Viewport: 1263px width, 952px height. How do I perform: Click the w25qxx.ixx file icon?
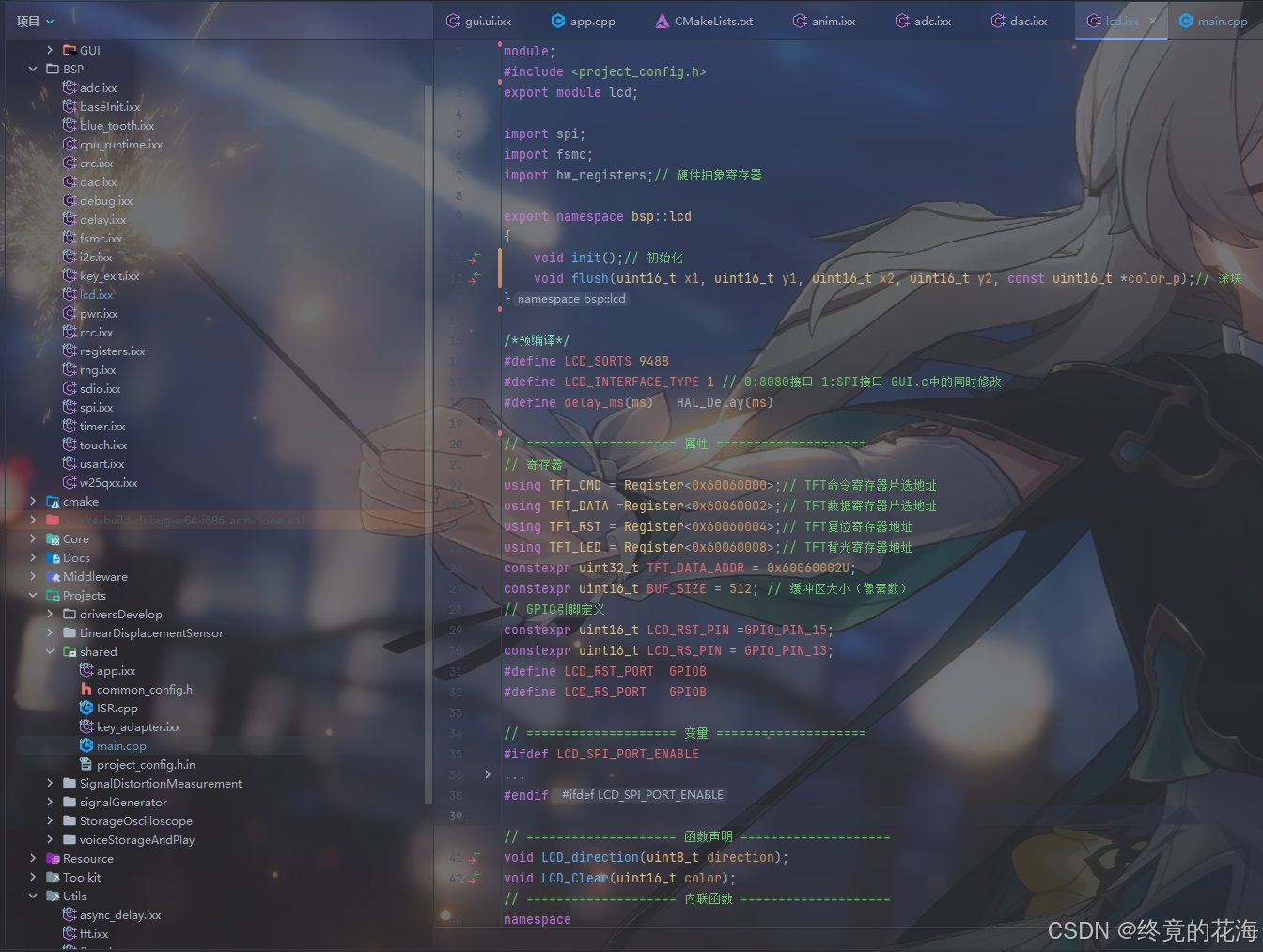coord(70,482)
